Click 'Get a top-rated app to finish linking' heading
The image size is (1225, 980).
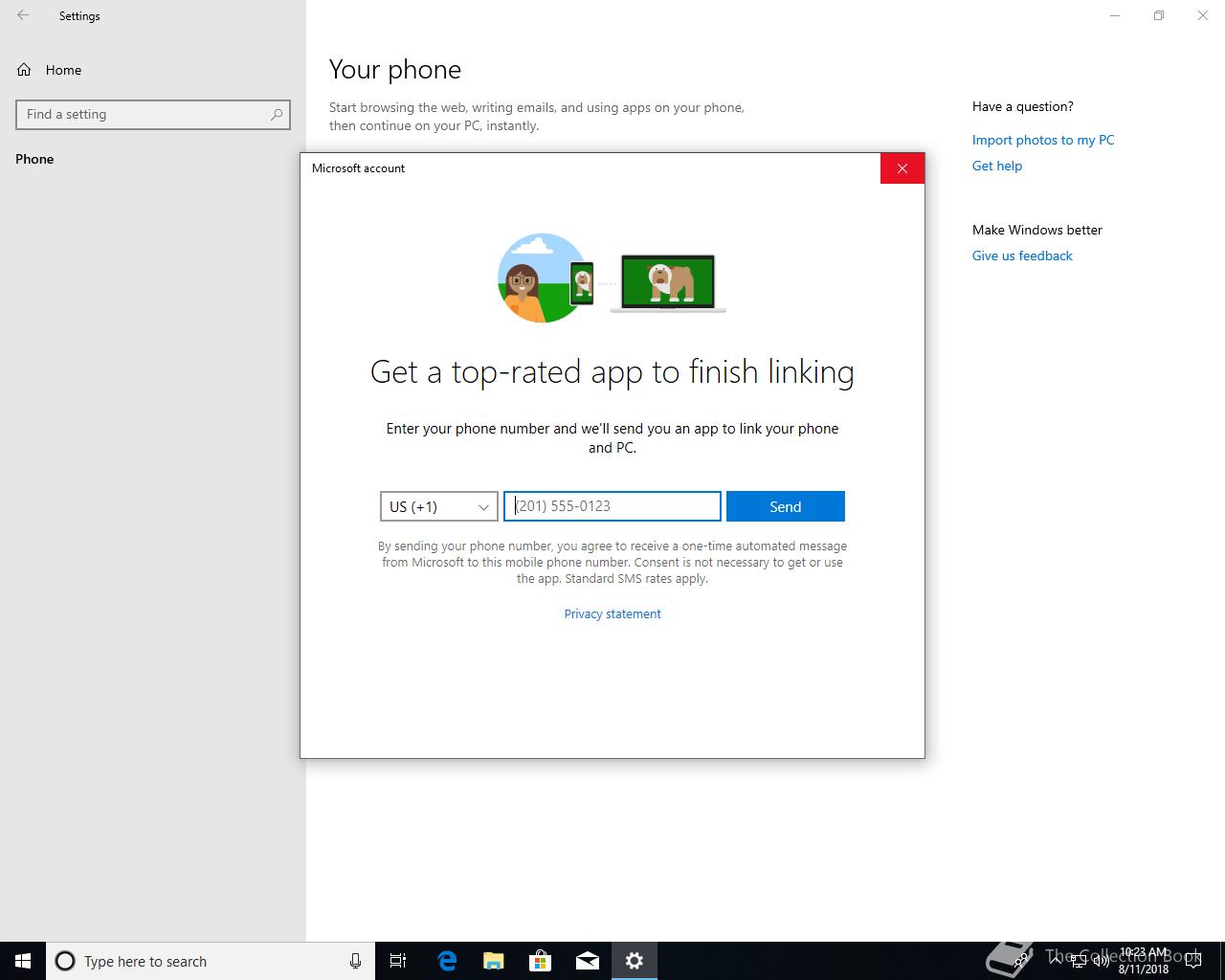(x=612, y=371)
